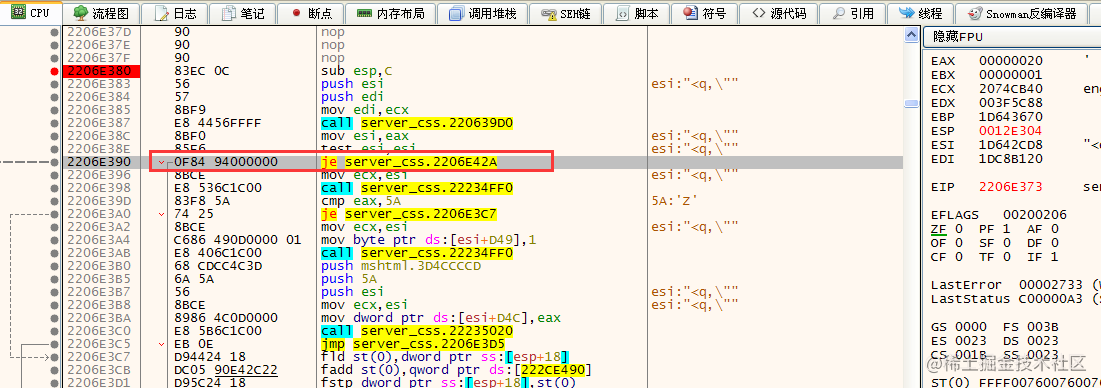Select ECX register value 2074CB40
This screenshot has height=388, width=1101.
click(1010, 89)
